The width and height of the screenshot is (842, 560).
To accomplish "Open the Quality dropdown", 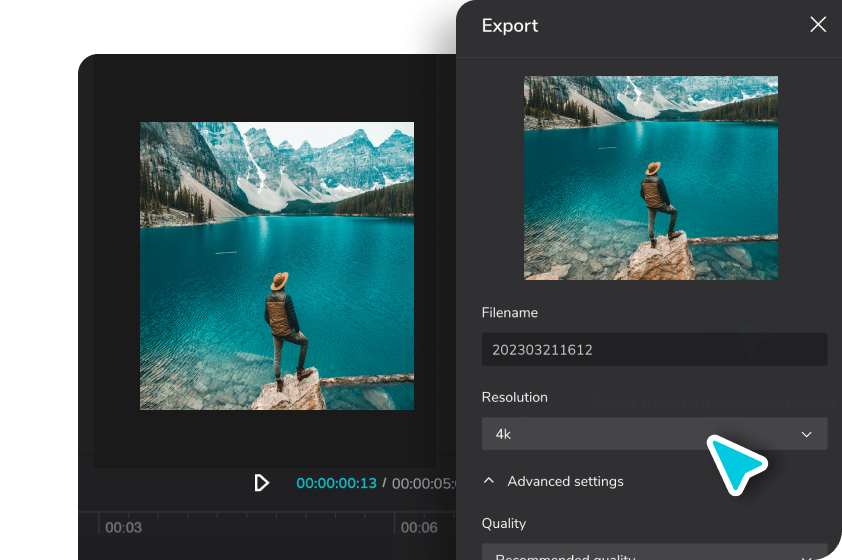I will tap(654, 553).
